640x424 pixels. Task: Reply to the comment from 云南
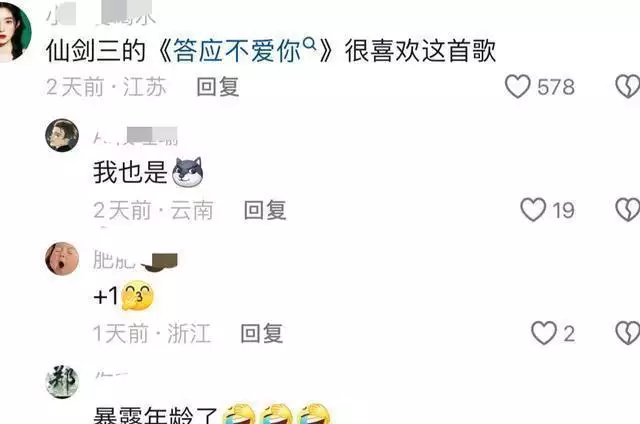point(265,210)
